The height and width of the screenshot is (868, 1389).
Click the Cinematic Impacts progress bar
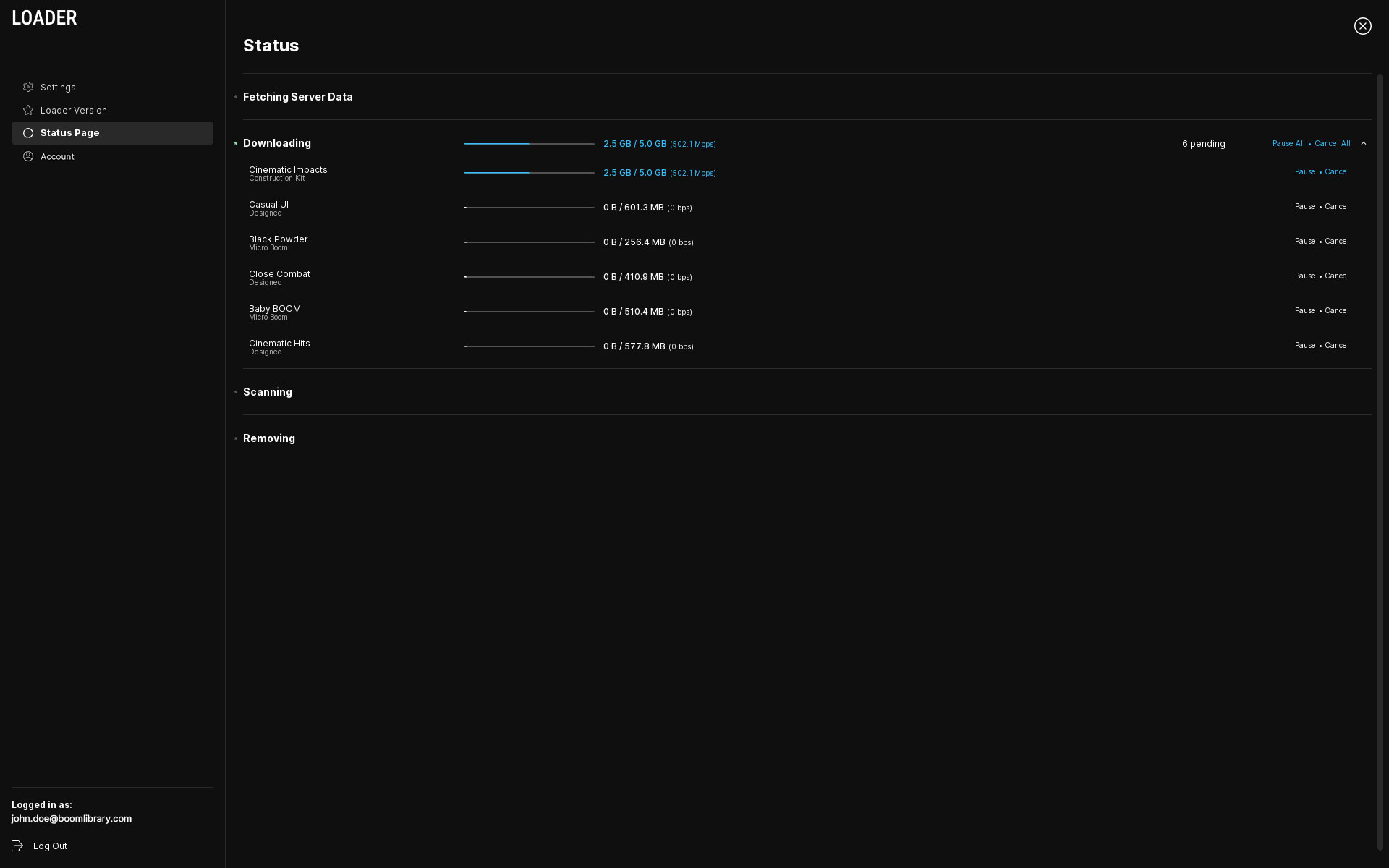tap(529, 173)
